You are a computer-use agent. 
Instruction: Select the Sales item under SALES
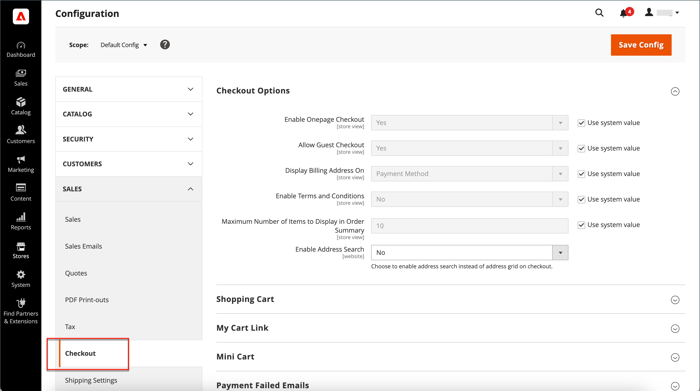[x=73, y=219]
